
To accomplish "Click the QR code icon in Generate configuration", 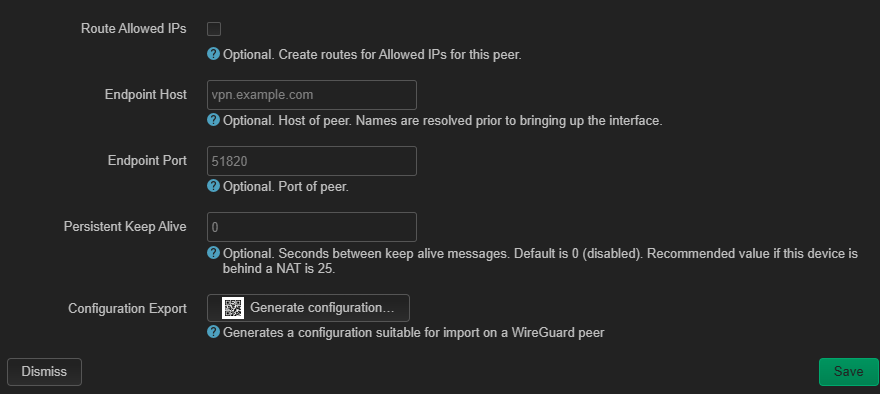I will (x=233, y=308).
